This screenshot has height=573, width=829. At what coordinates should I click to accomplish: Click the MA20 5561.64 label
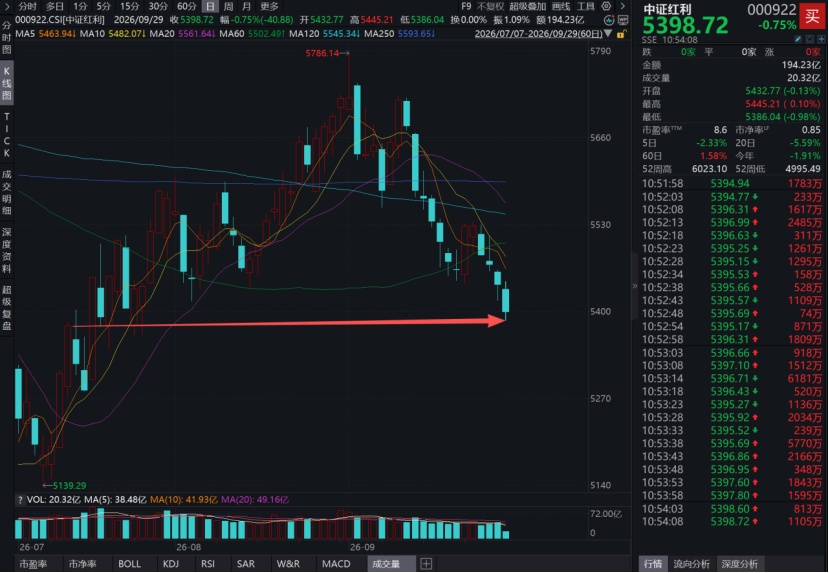coord(182,34)
